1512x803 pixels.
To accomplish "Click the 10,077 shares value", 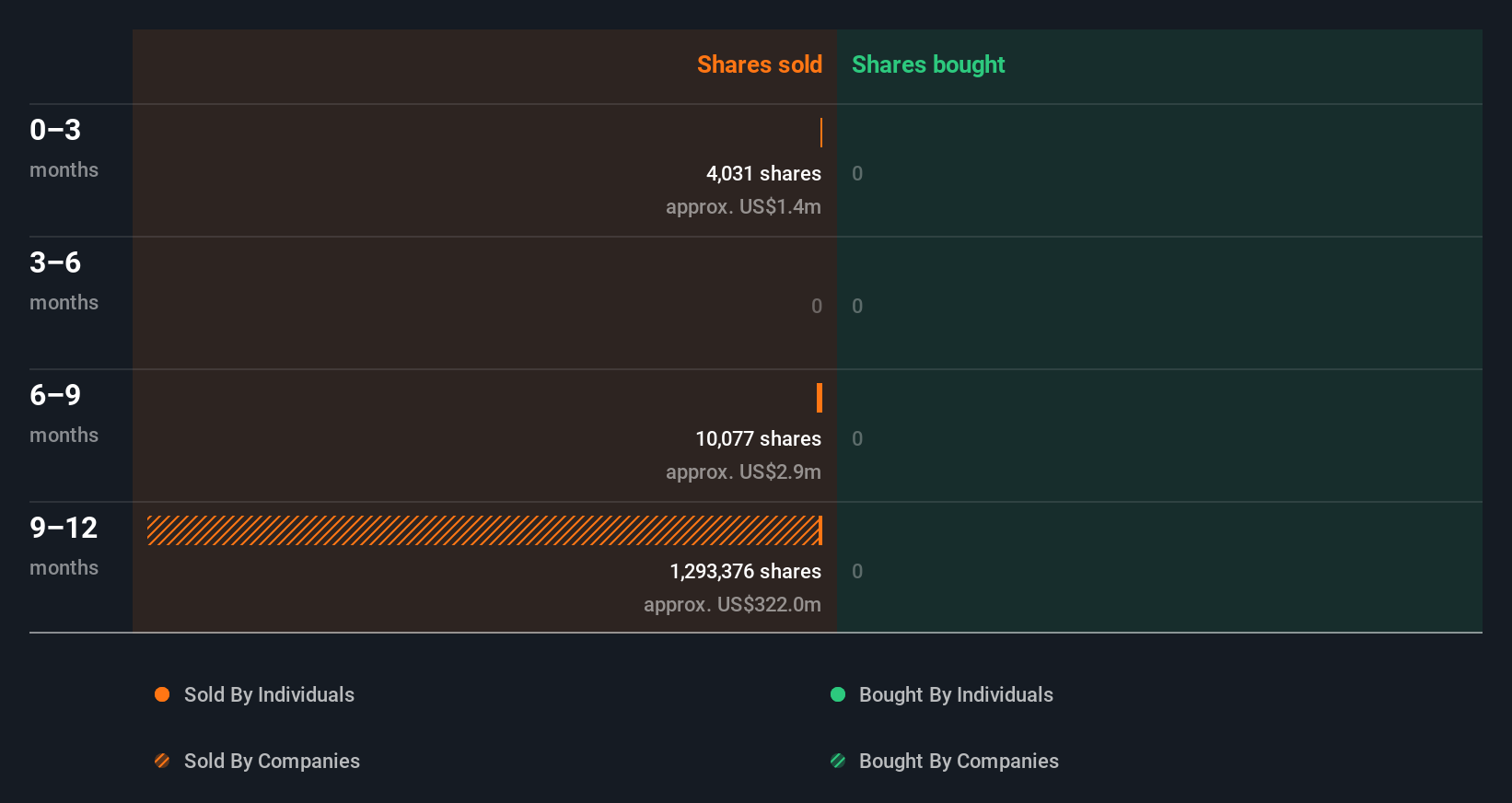I will point(758,438).
